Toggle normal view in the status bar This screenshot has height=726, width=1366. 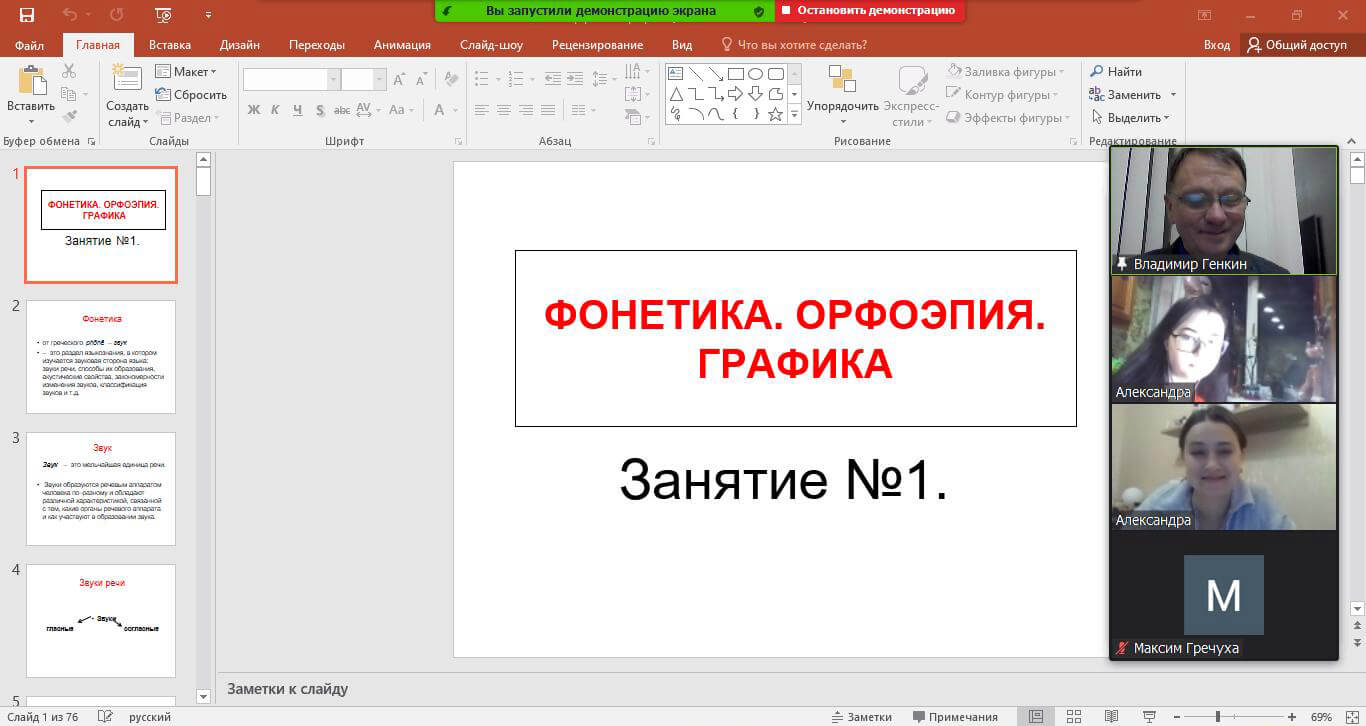(1036, 717)
